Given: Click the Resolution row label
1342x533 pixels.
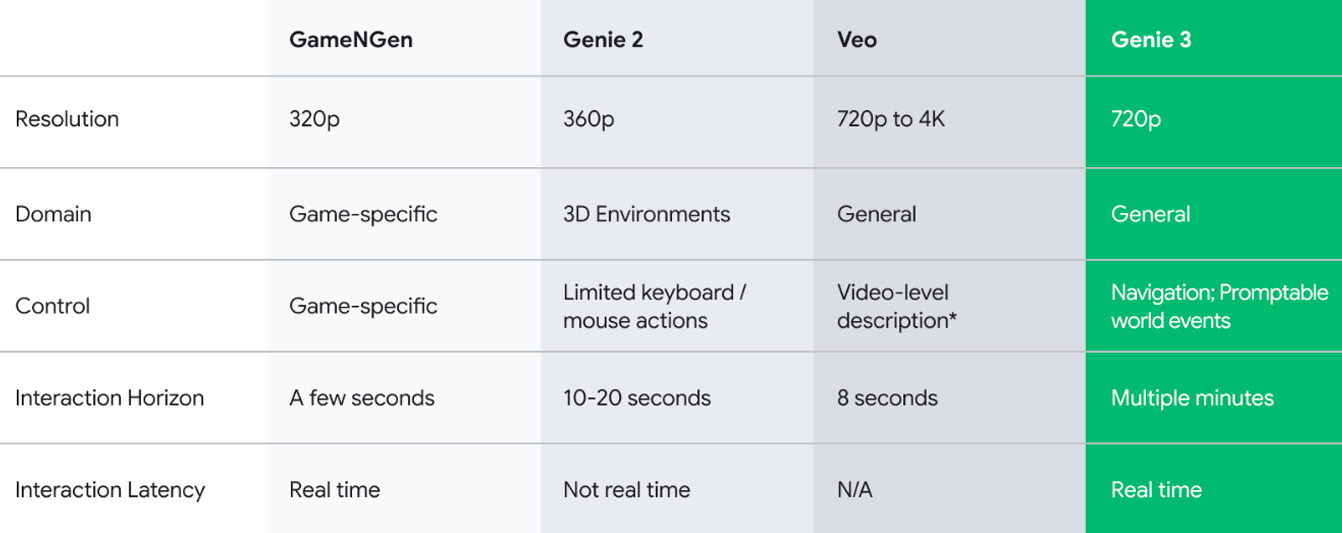Looking at the screenshot, I should (67, 119).
